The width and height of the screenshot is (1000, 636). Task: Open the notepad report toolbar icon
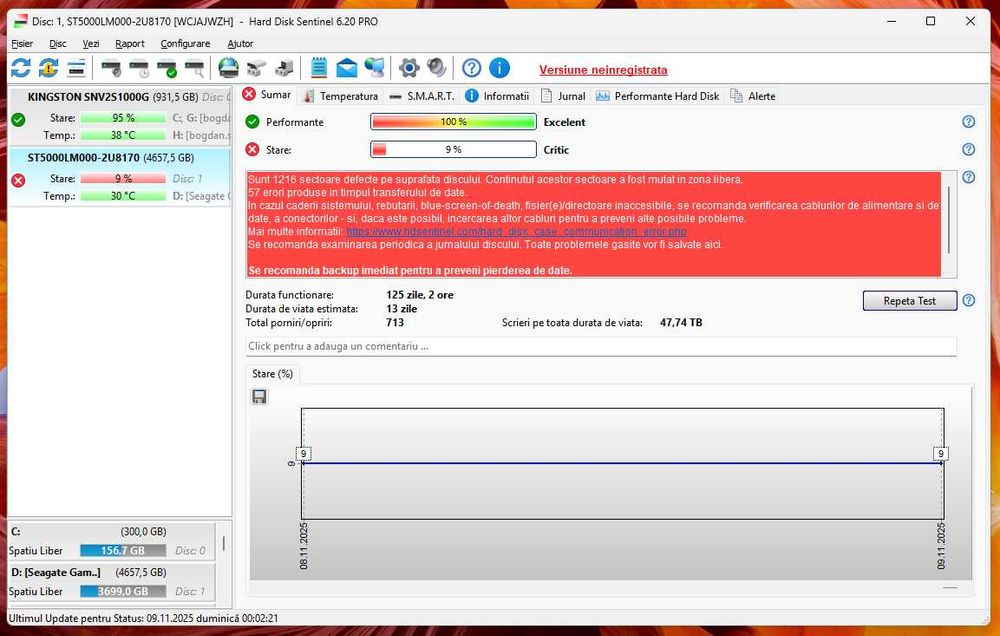[319, 68]
